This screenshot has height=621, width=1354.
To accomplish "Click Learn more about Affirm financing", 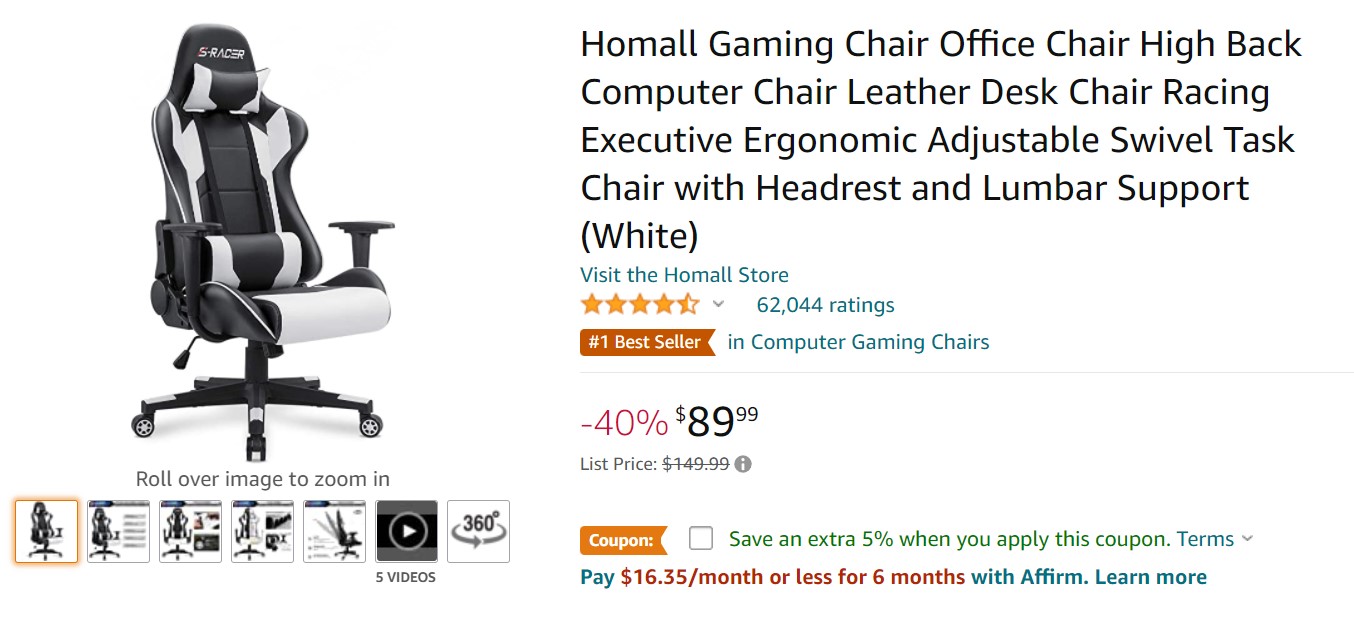I will [x=1150, y=577].
